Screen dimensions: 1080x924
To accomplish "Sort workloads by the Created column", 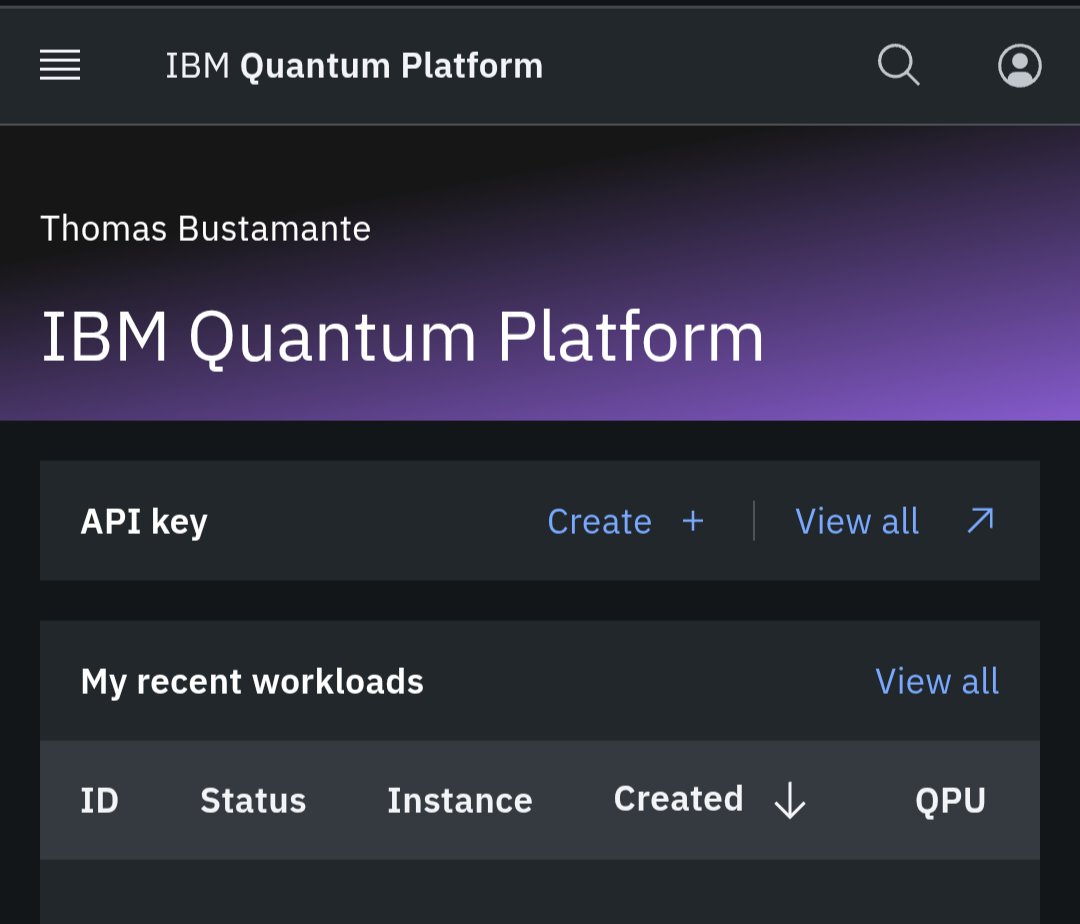I will [678, 799].
